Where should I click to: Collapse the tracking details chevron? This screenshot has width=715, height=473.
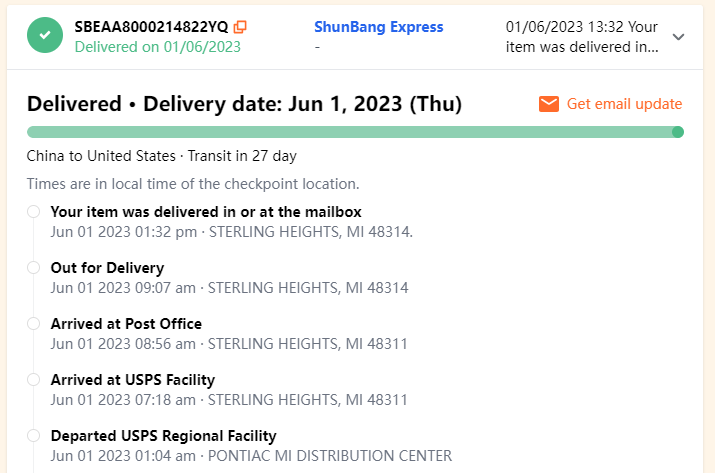pyautogui.click(x=679, y=37)
